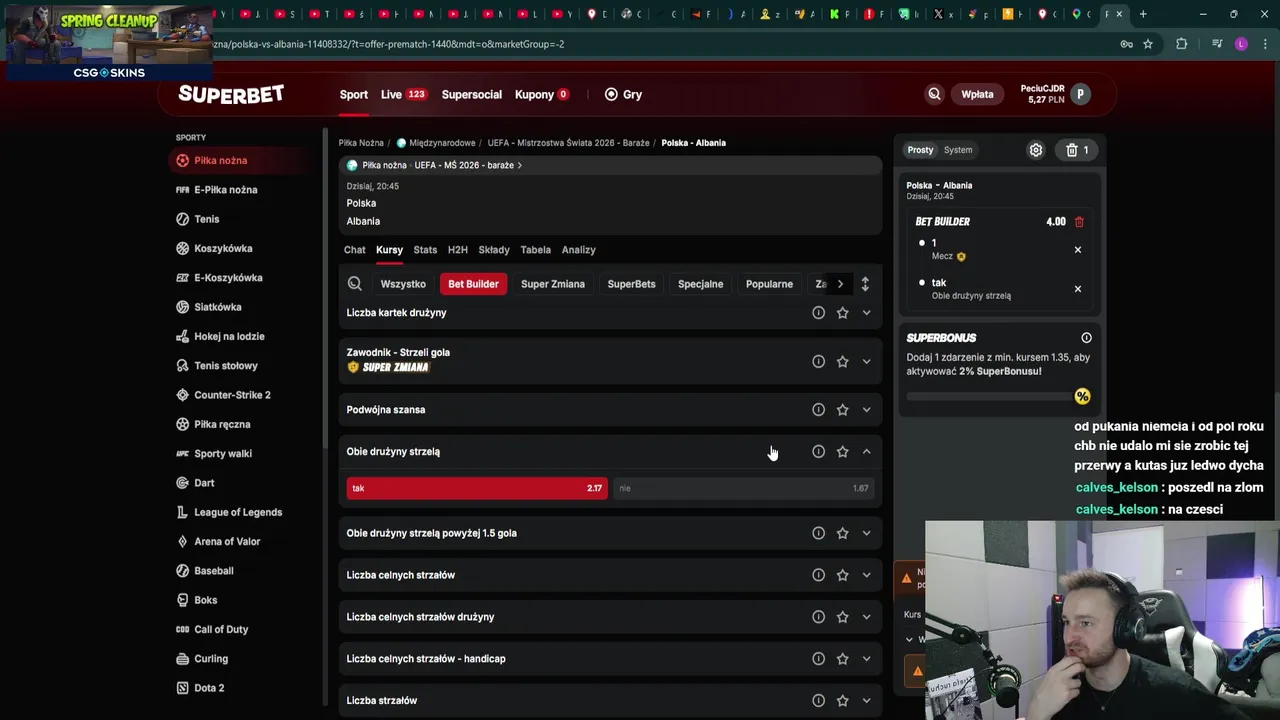Expand Liczba strzałów market
Screen dimensions: 1280x720
(866, 701)
